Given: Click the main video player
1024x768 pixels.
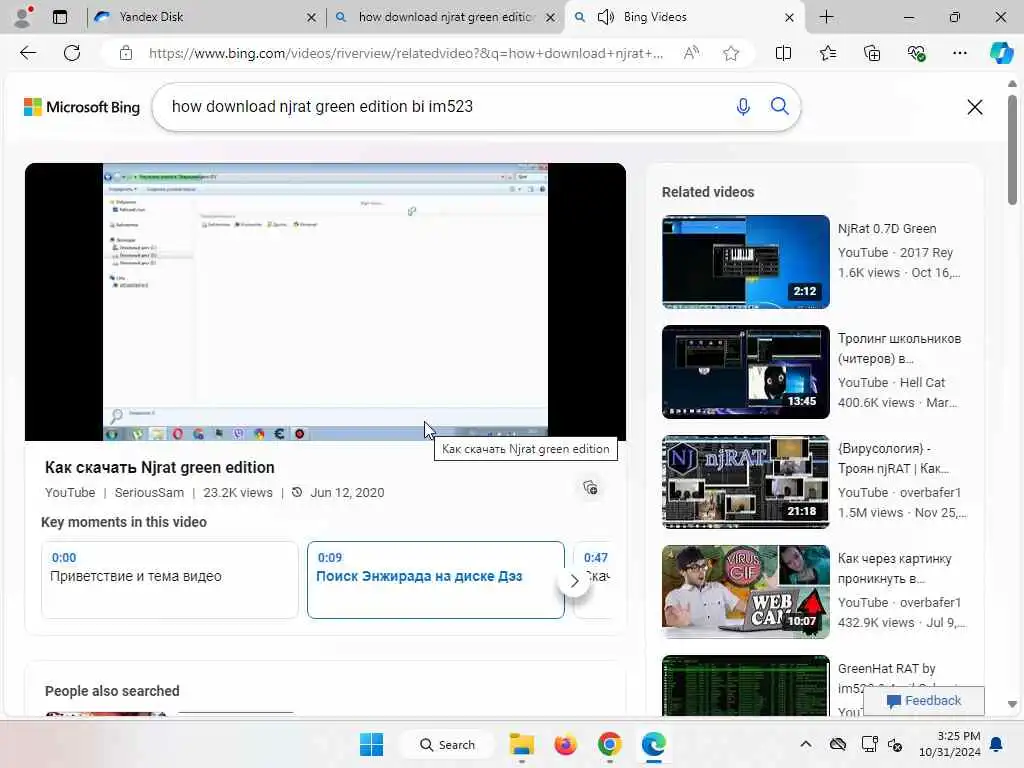Looking at the screenshot, I should click(325, 302).
